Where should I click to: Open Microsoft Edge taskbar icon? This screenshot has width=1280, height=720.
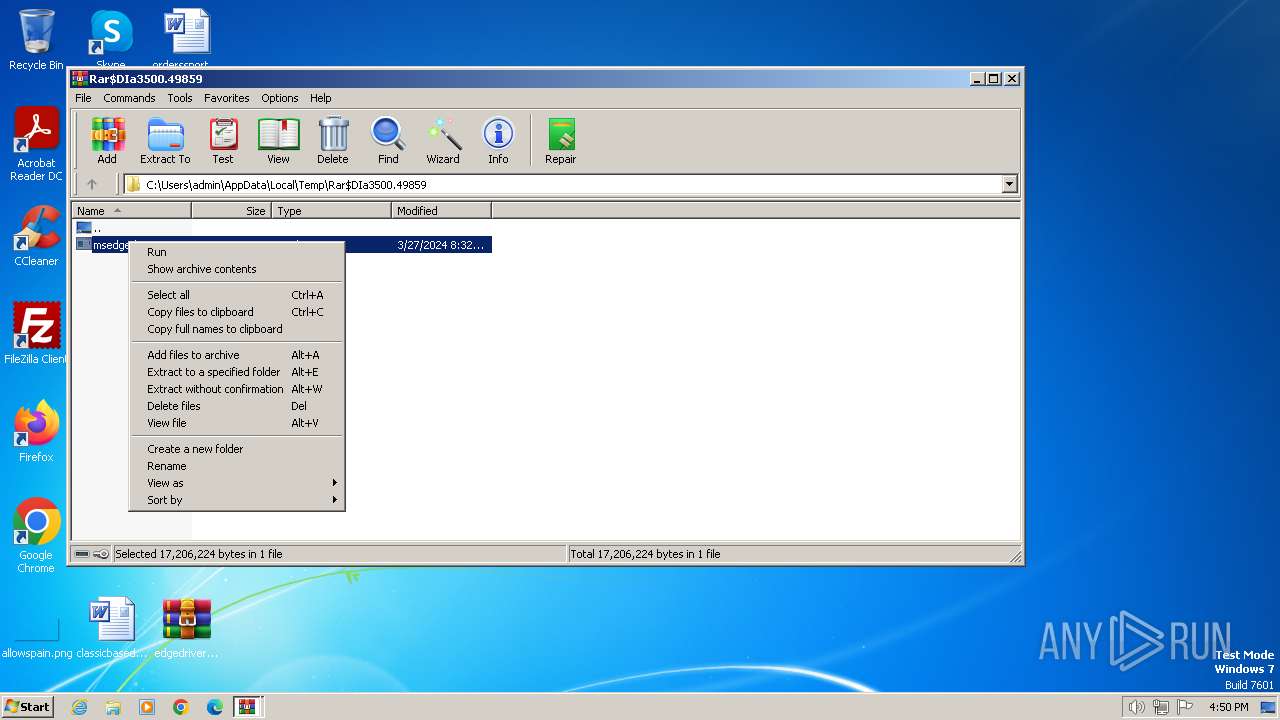point(215,707)
